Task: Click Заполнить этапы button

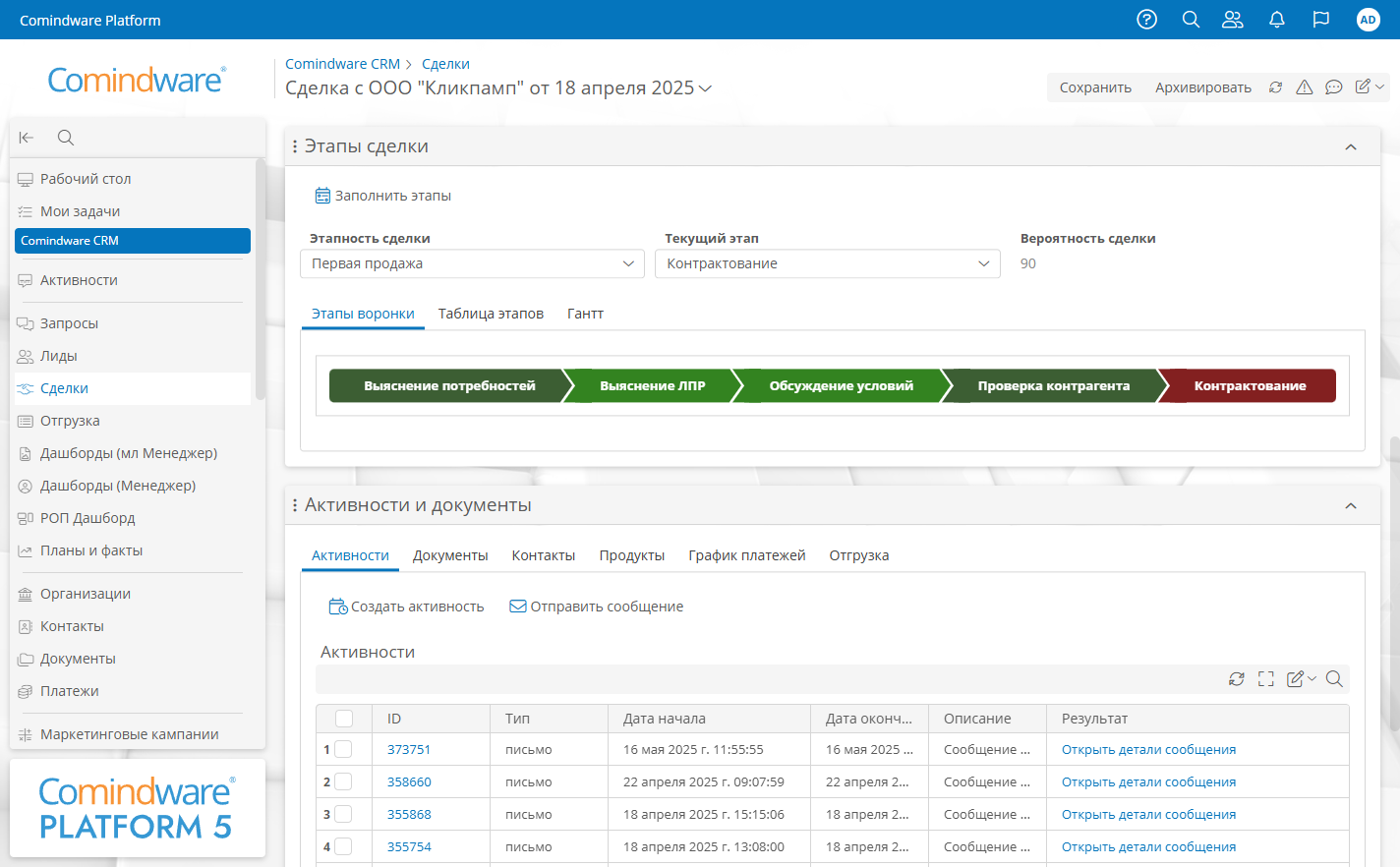Action: point(383,196)
